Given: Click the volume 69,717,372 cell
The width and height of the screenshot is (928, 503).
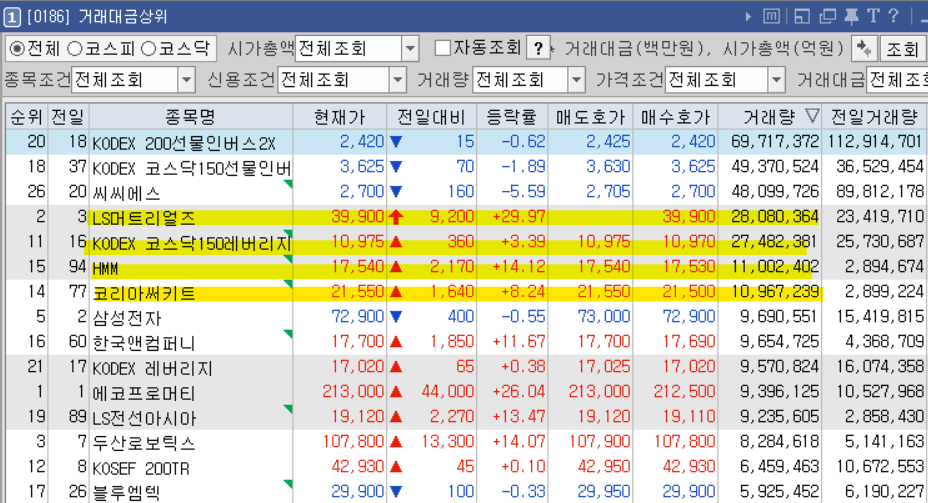Looking at the screenshot, I should [775, 141].
